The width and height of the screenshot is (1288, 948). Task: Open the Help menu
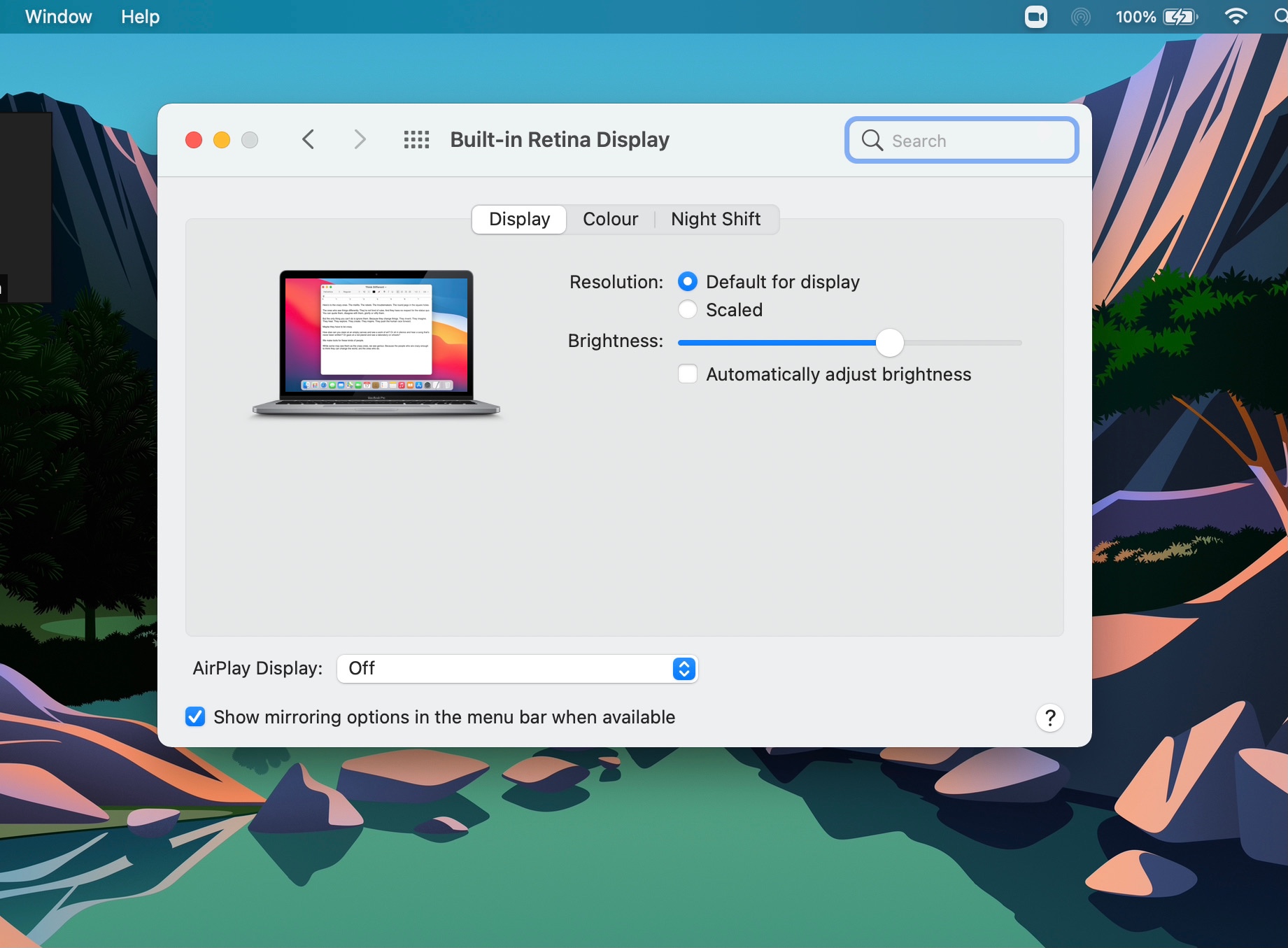(x=141, y=17)
